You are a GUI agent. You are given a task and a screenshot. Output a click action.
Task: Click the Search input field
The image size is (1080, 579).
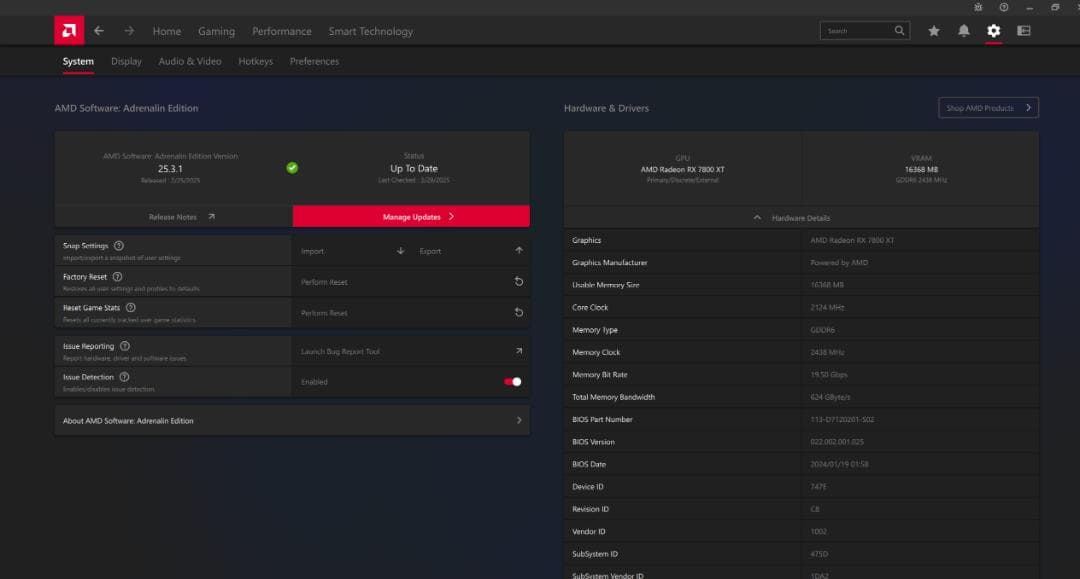(x=856, y=31)
